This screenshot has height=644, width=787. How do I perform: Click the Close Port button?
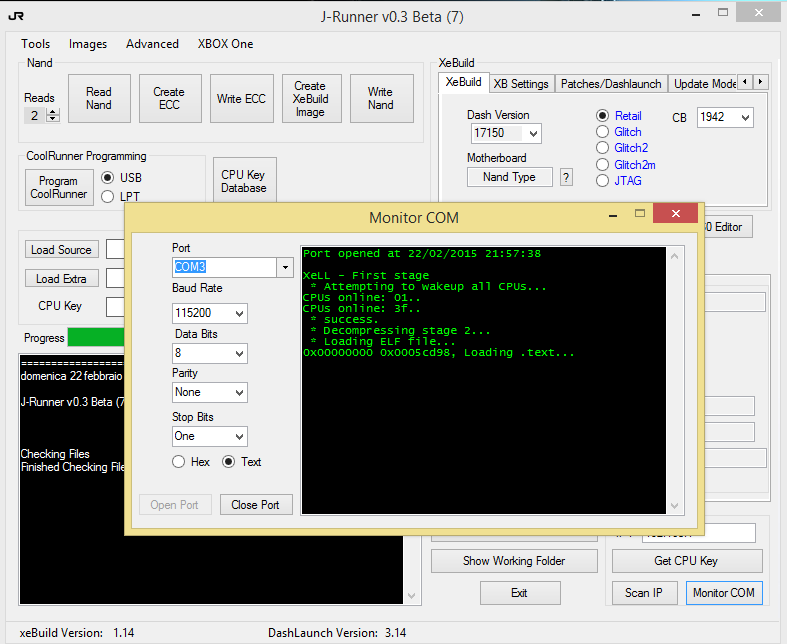pos(255,505)
